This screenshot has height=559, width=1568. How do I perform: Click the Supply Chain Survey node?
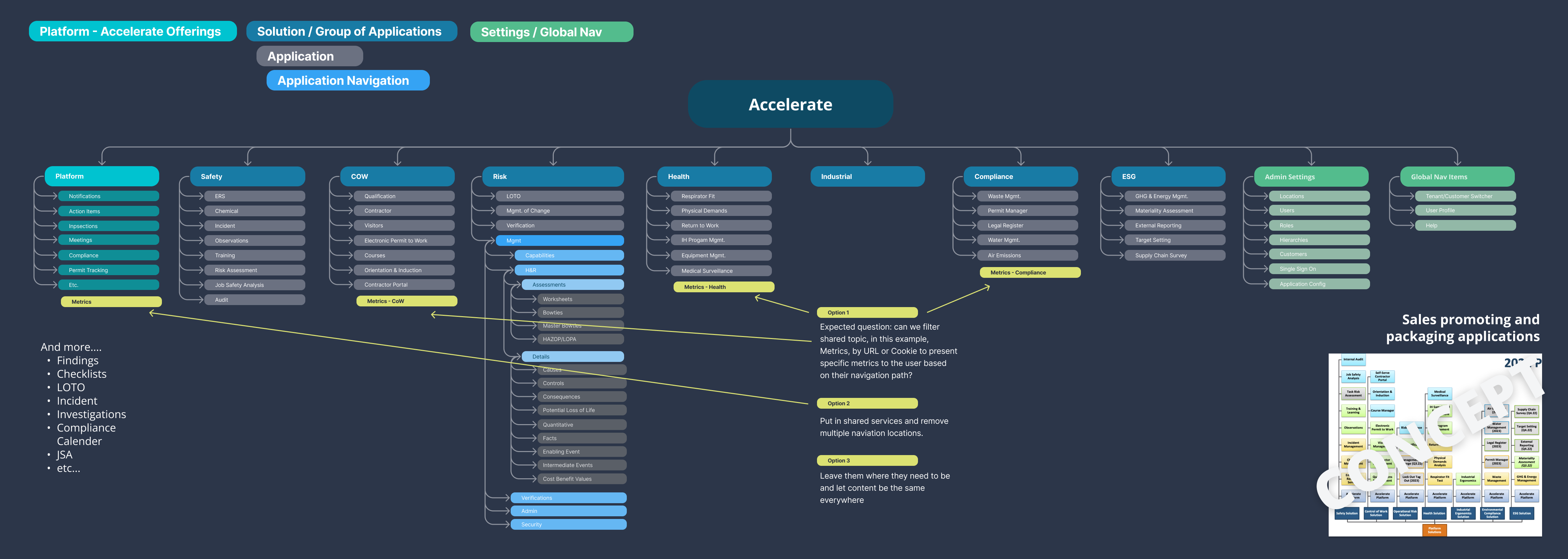click(1175, 256)
